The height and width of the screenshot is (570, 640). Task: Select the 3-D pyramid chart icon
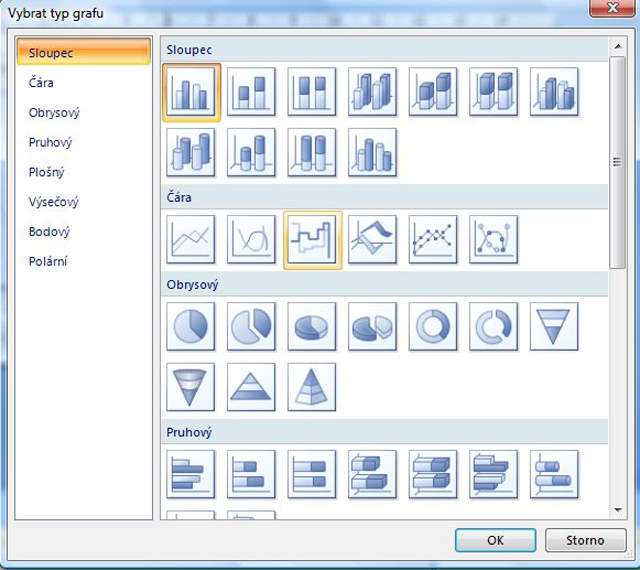[311, 387]
